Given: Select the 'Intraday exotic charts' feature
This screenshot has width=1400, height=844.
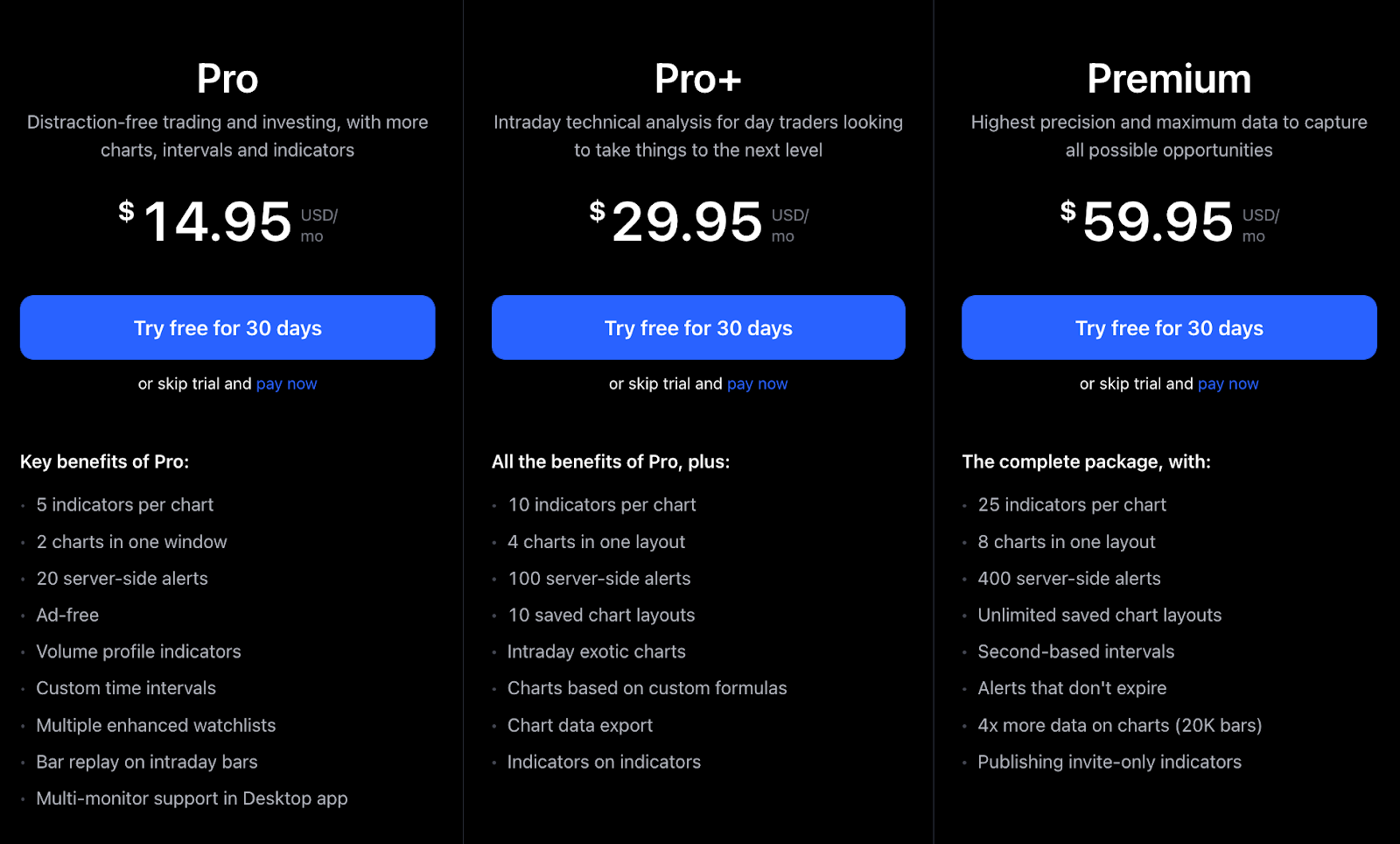Looking at the screenshot, I should (597, 651).
